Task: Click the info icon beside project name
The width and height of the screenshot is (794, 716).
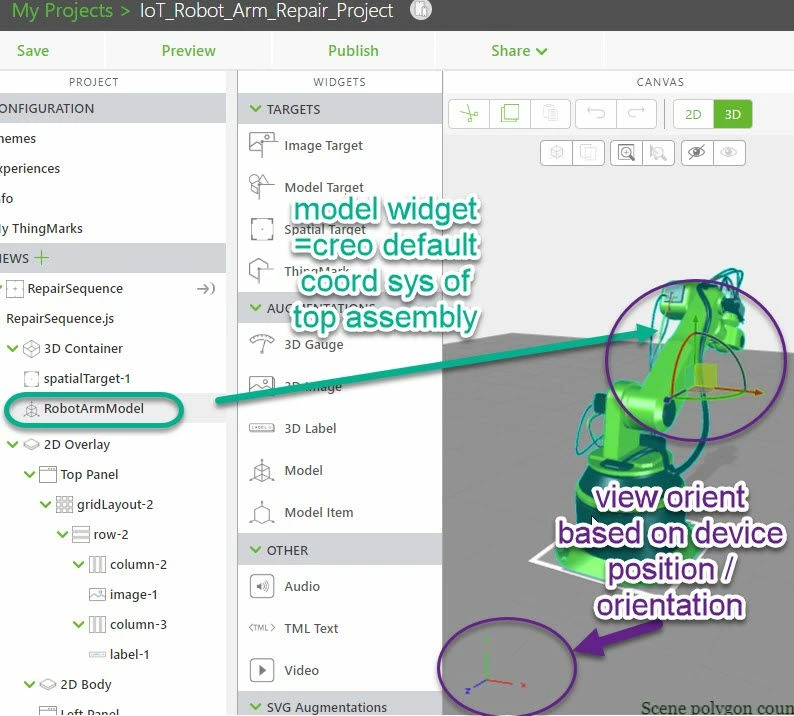Action: pyautogui.click(x=420, y=10)
